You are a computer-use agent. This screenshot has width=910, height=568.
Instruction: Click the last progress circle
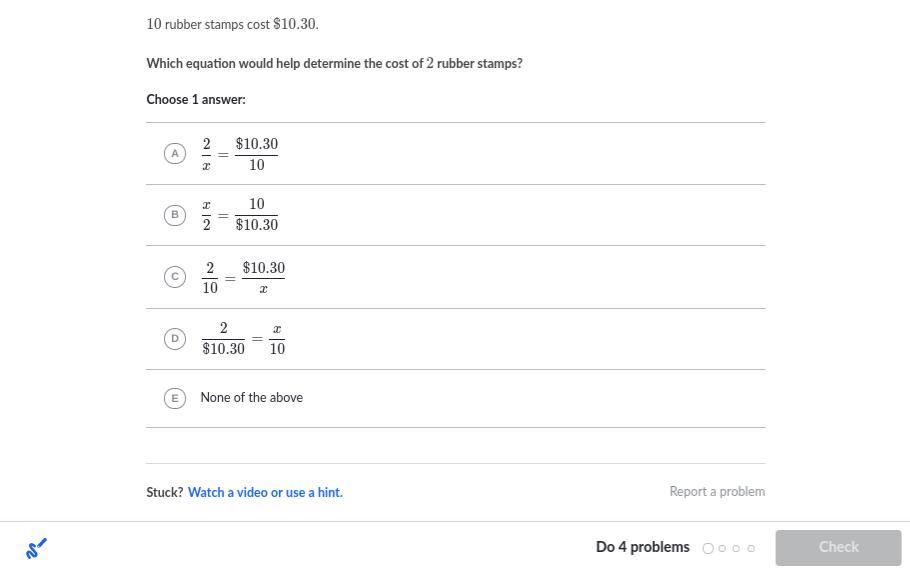click(x=751, y=548)
